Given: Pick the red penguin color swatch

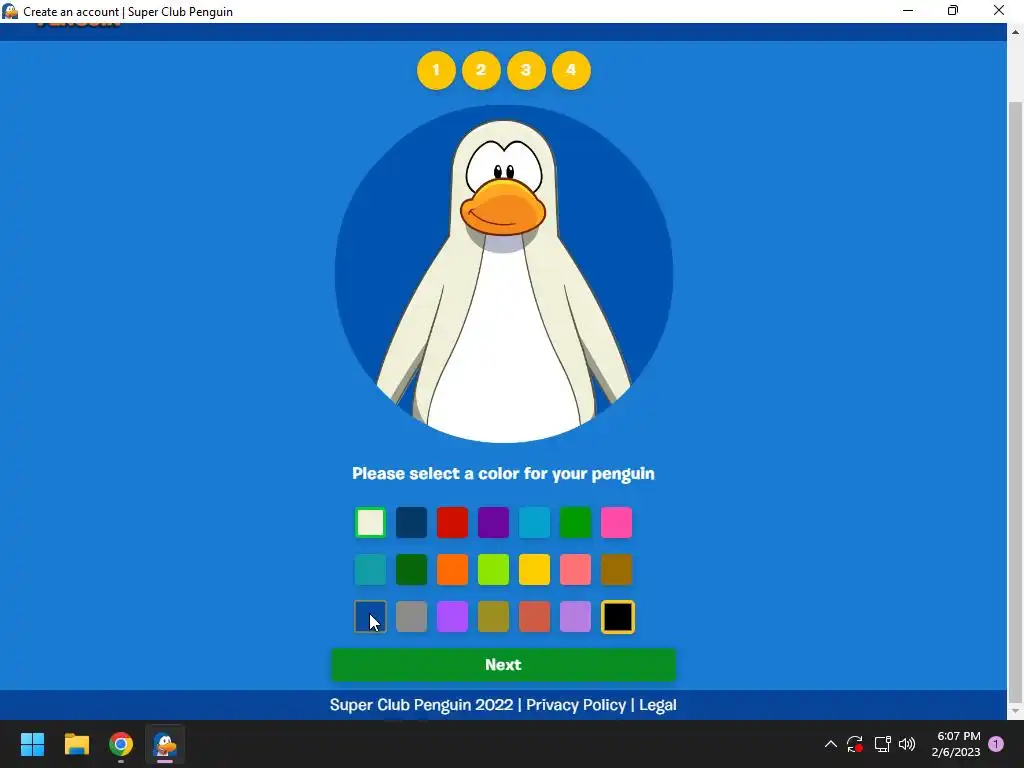Looking at the screenshot, I should 453,522.
